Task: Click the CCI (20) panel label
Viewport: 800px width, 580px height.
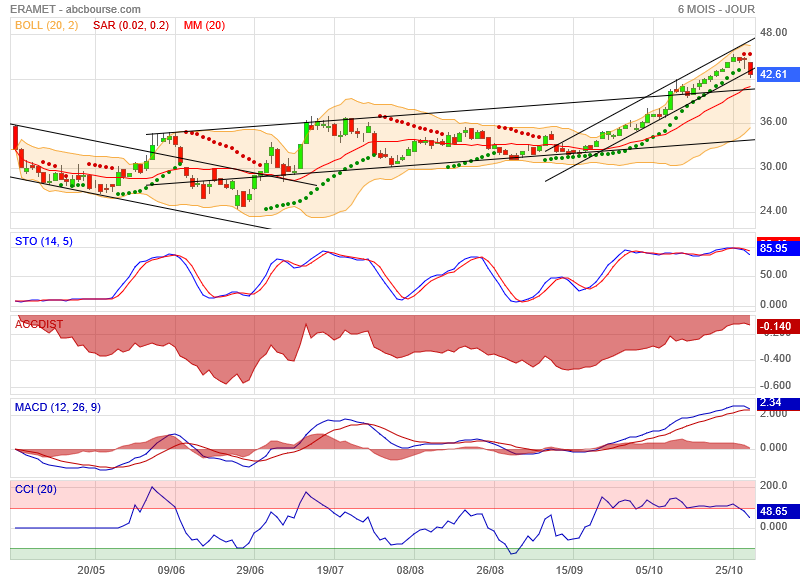Action: pos(36,489)
